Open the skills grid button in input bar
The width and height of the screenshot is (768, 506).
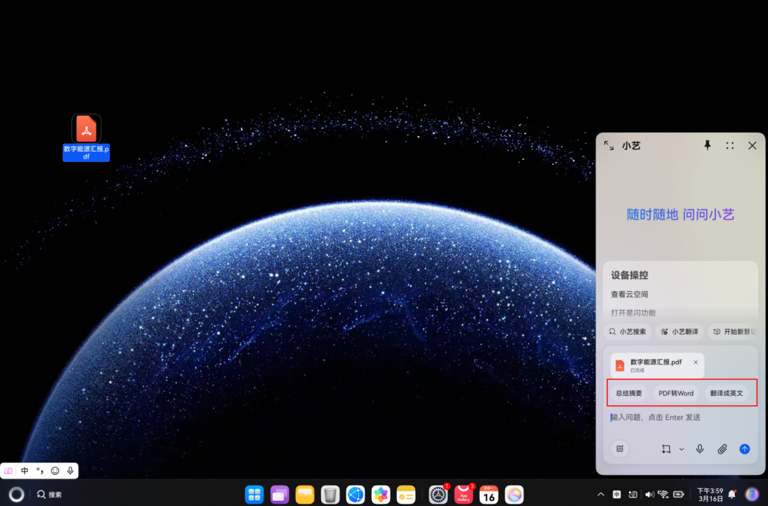[x=620, y=449]
